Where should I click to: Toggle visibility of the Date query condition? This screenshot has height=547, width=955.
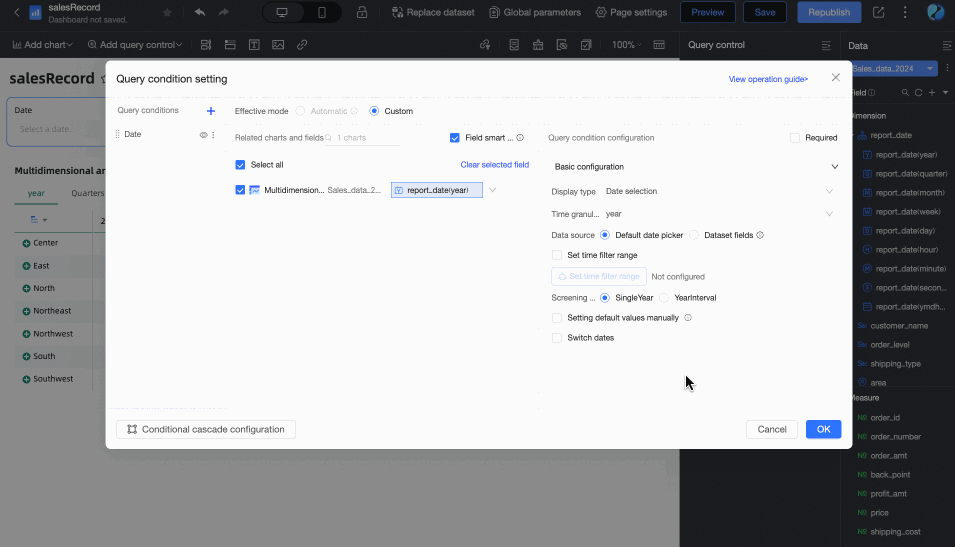203,135
